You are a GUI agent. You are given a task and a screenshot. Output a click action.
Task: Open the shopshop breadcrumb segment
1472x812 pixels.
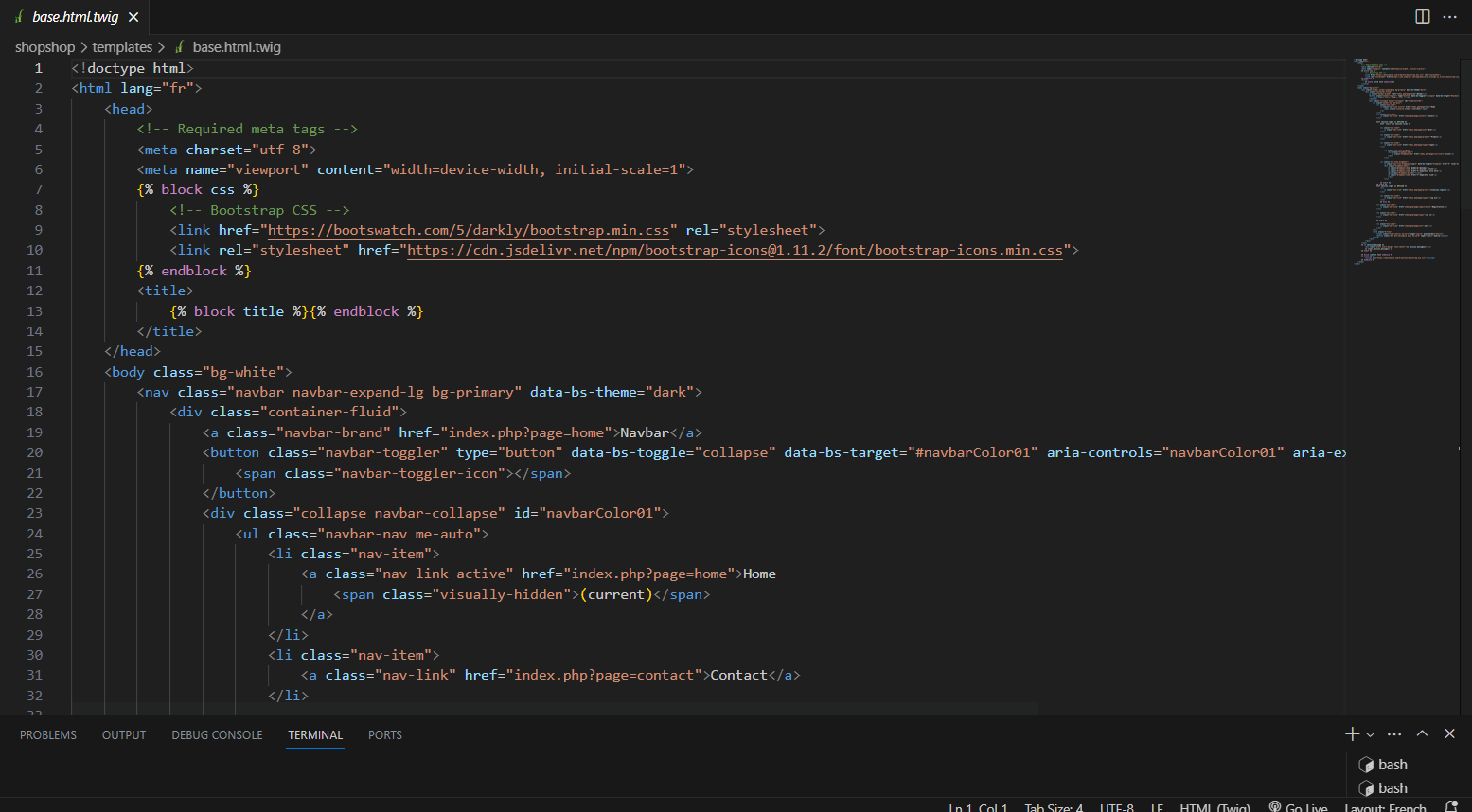44,47
